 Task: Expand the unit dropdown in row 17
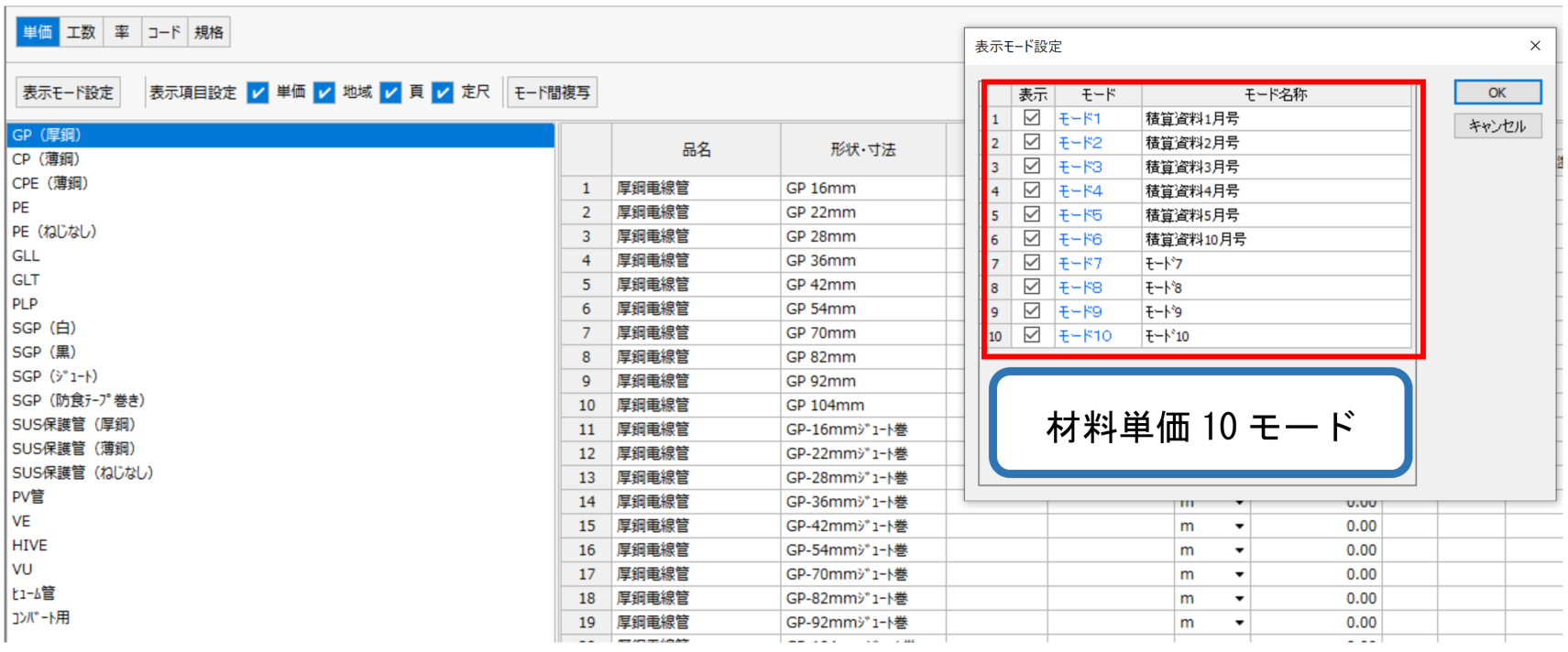tap(1239, 575)
